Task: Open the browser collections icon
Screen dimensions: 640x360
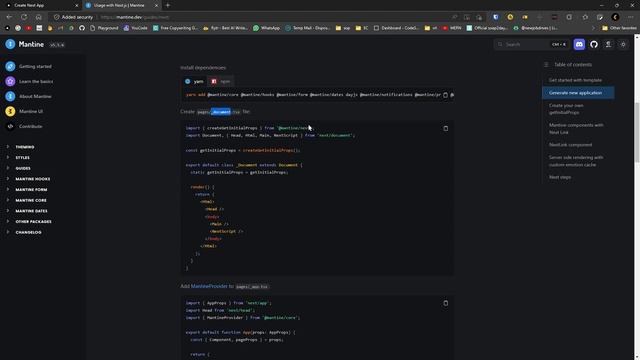Action: [x=600, y=17]
